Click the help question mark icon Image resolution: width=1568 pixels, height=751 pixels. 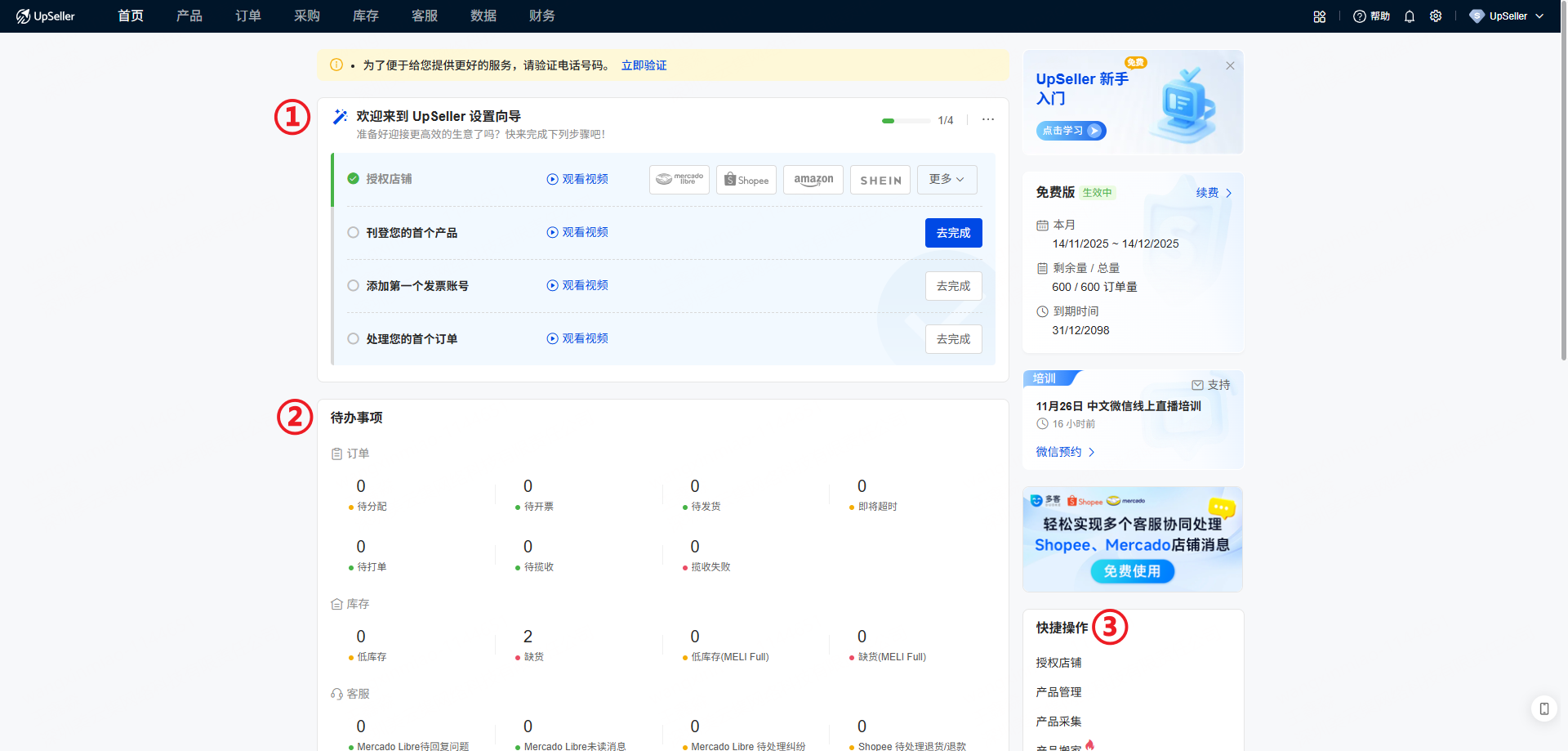coord(1359,16)
